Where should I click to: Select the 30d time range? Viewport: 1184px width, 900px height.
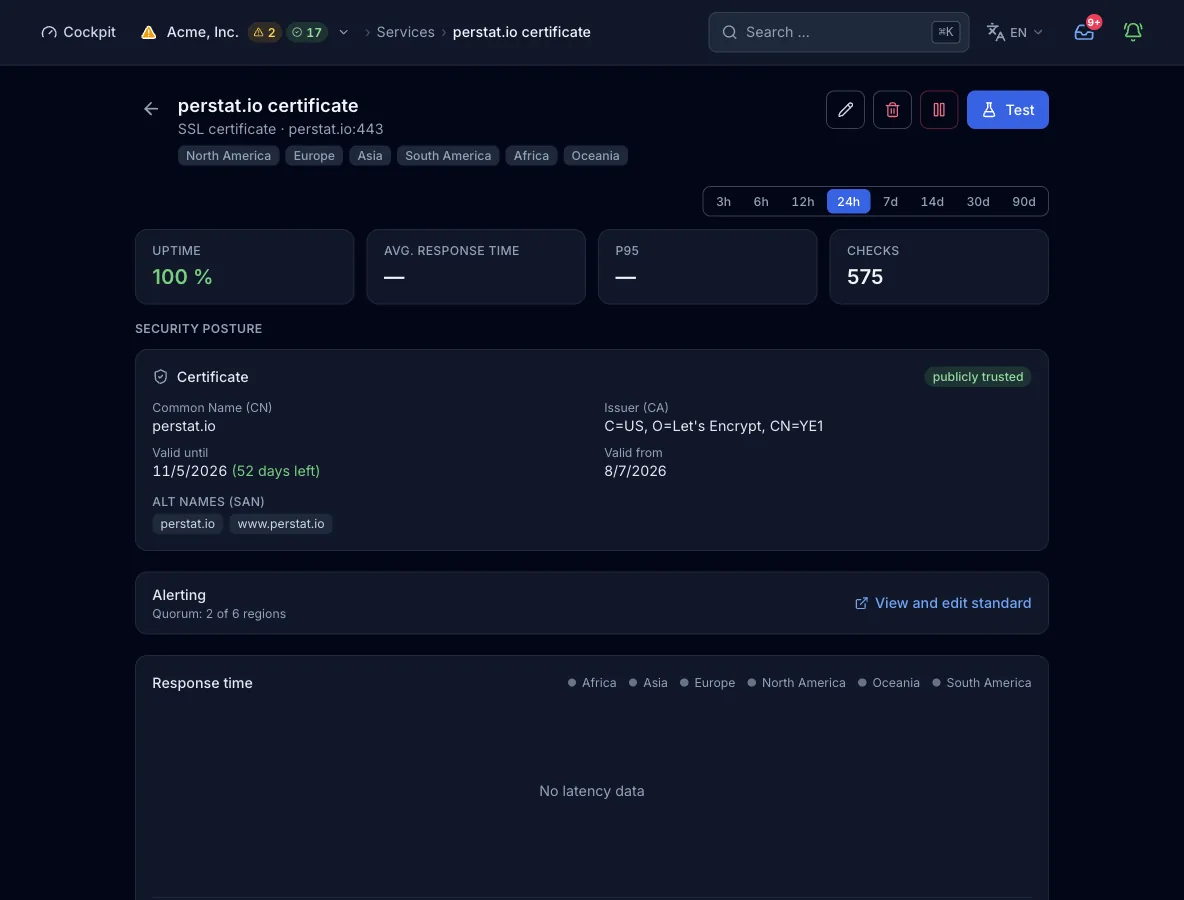(978, 202)
